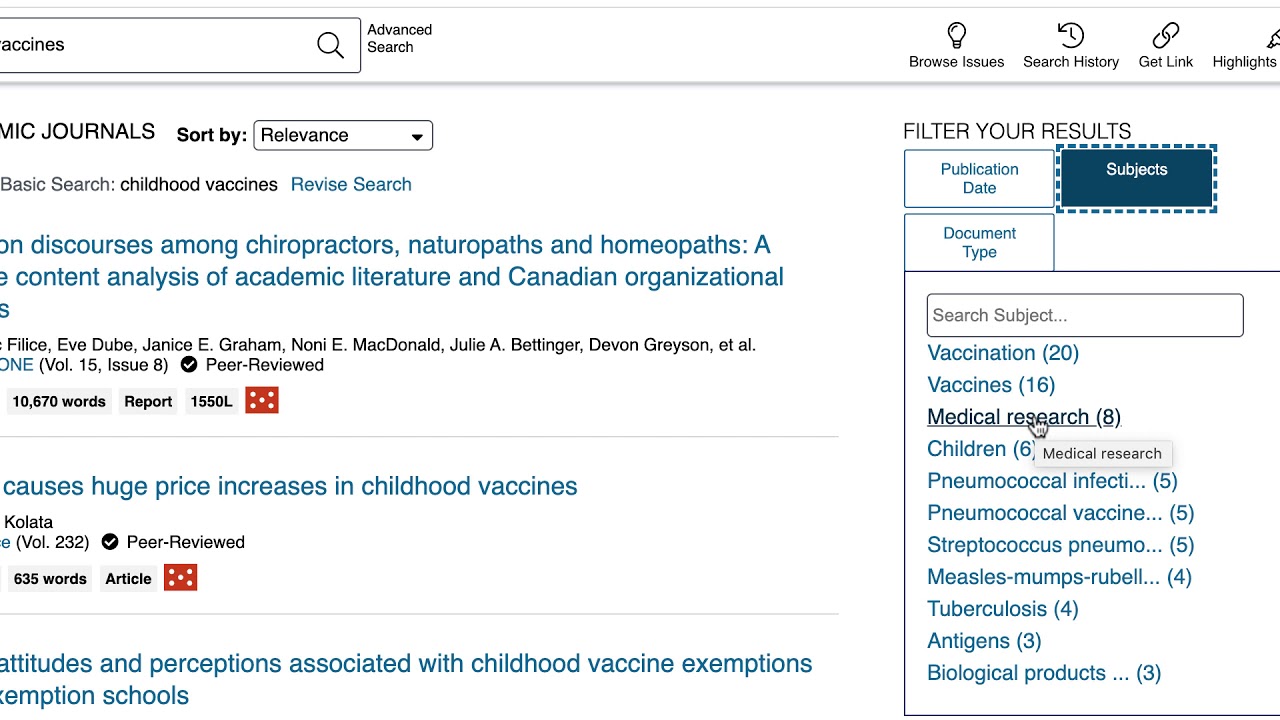Click the search magnifying glass icon
Image resolution: width=1280 pixels, height=720 pixels.
tap(330, 45)
